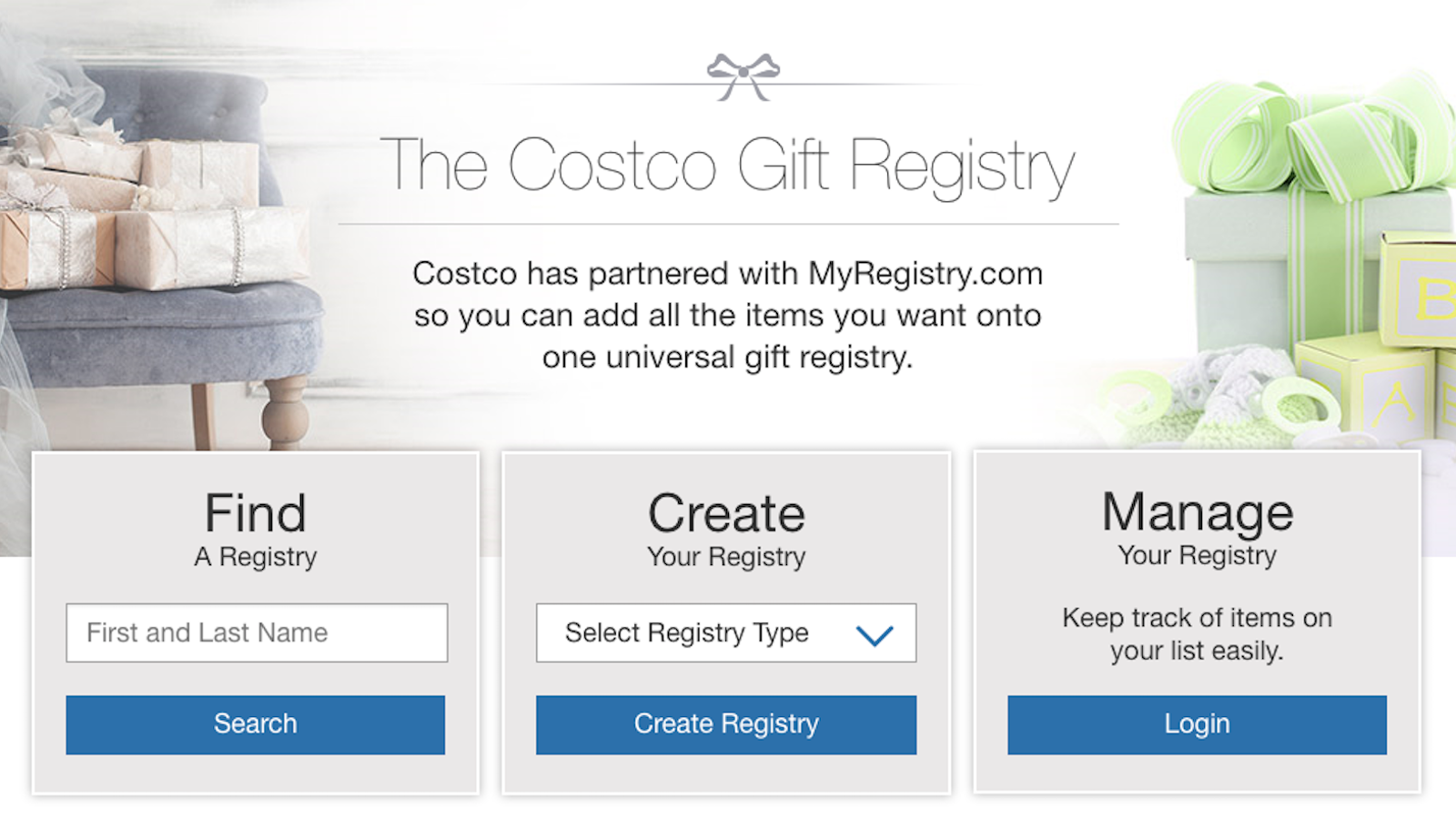
Task: Open the Select Registry Type dropdown
Action: pos(726,632)
